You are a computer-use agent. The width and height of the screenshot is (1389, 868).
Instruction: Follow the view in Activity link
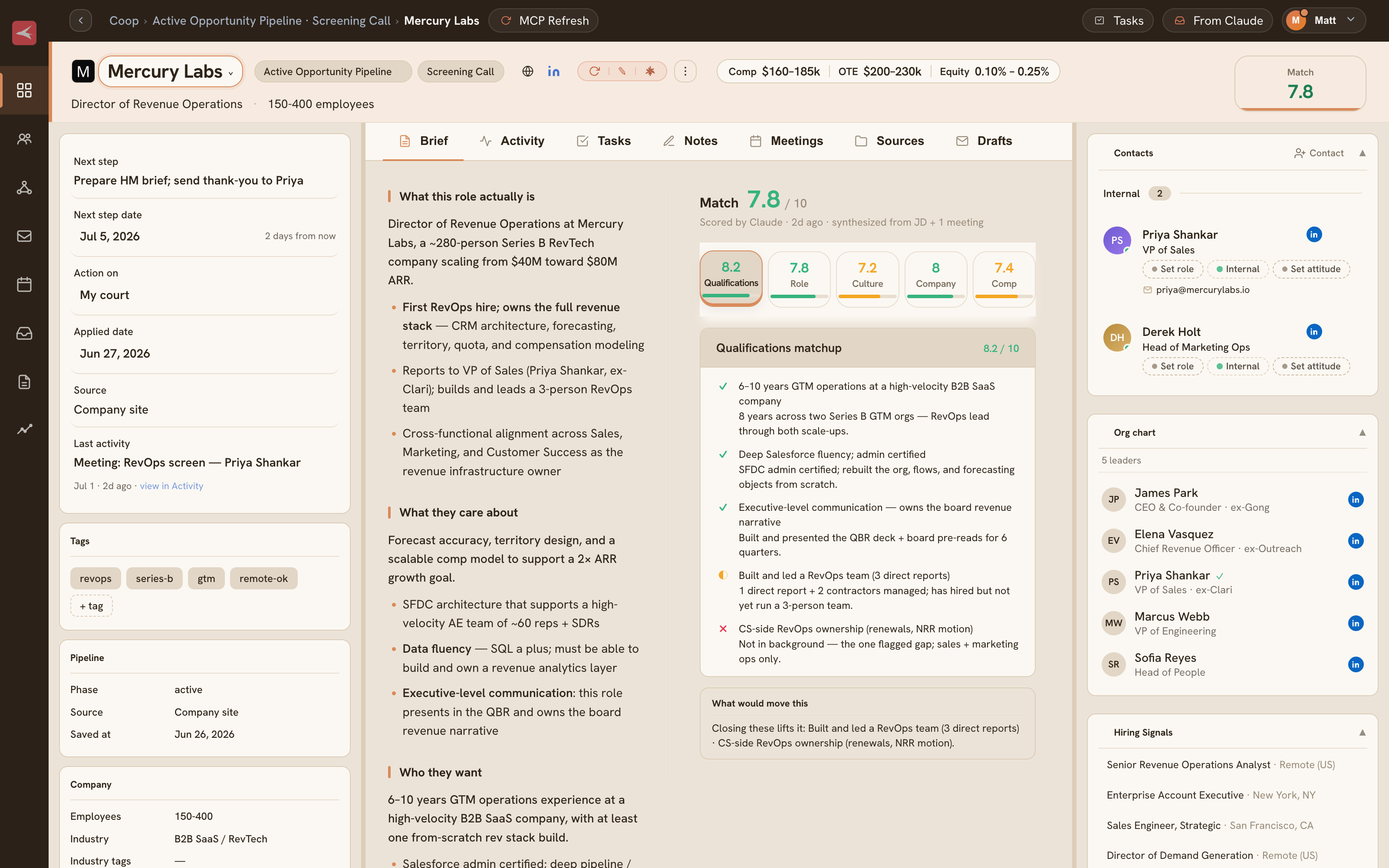(x=171, y=486)
